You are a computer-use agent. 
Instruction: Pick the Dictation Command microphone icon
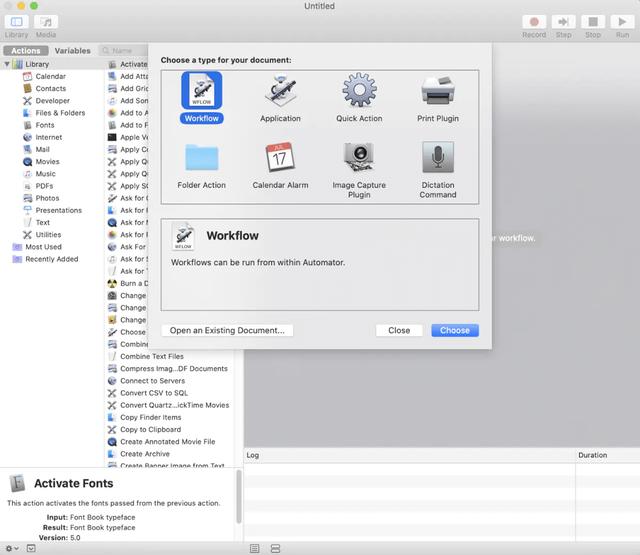point(438,157)
